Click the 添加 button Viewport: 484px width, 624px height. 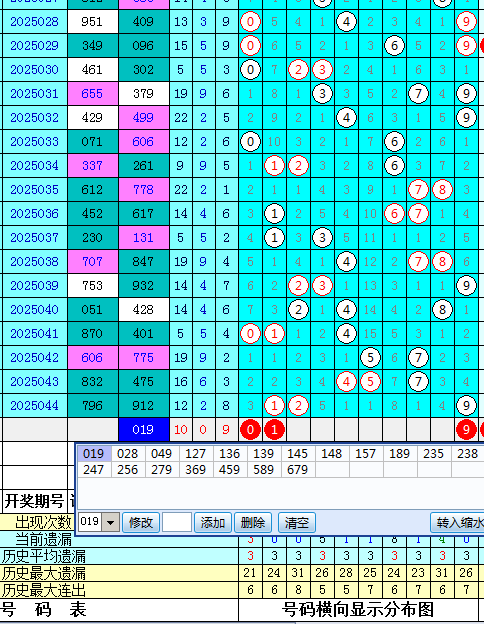(213, 522)
